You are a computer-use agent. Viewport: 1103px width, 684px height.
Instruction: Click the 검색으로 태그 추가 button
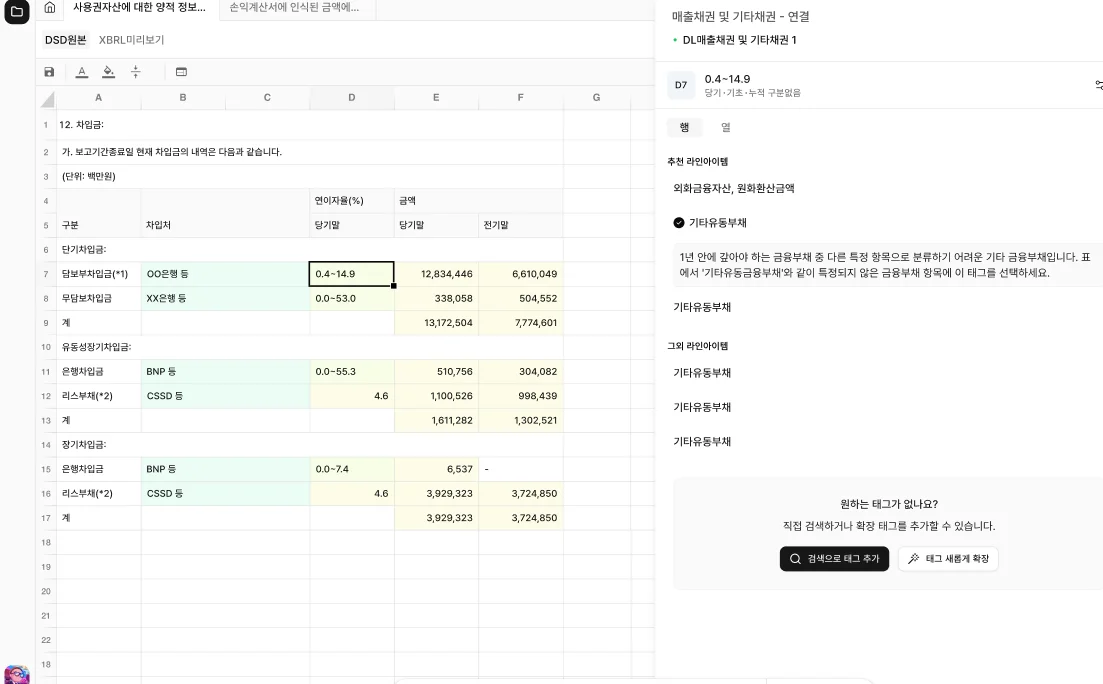(834, 559)
